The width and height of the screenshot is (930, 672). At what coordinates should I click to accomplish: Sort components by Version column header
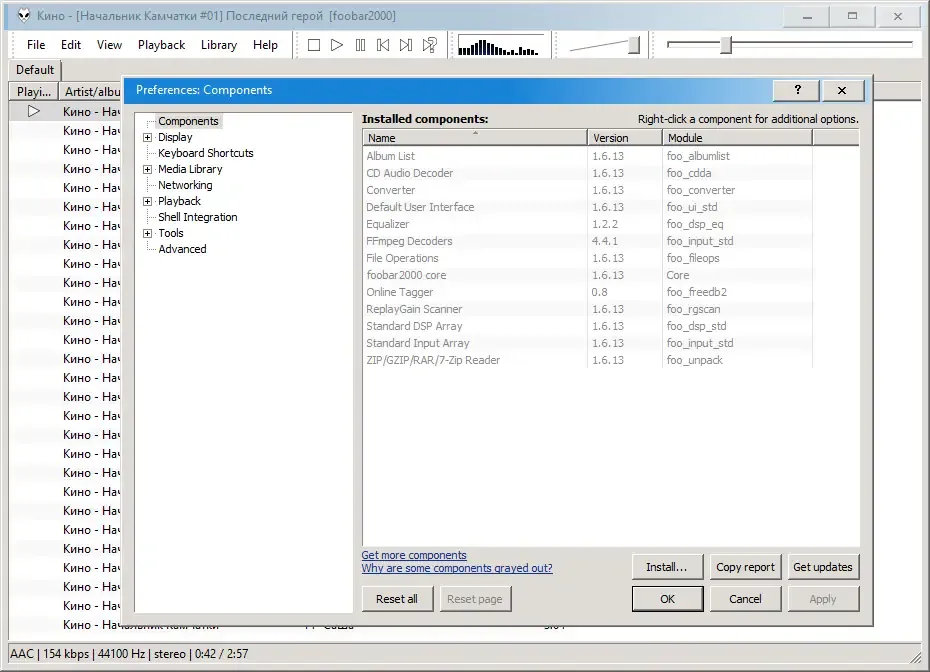(625, 138)
